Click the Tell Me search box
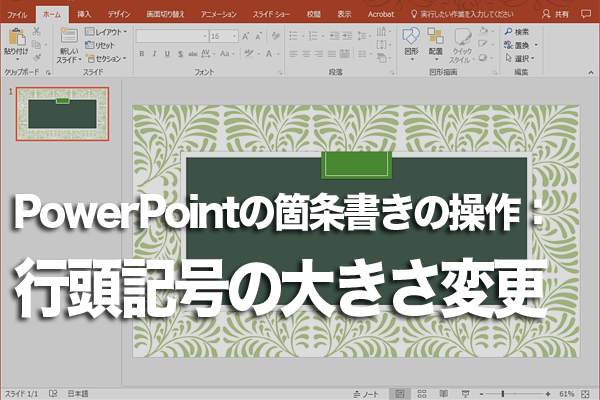This screenshot has width=600, height=400. [462, 15]
